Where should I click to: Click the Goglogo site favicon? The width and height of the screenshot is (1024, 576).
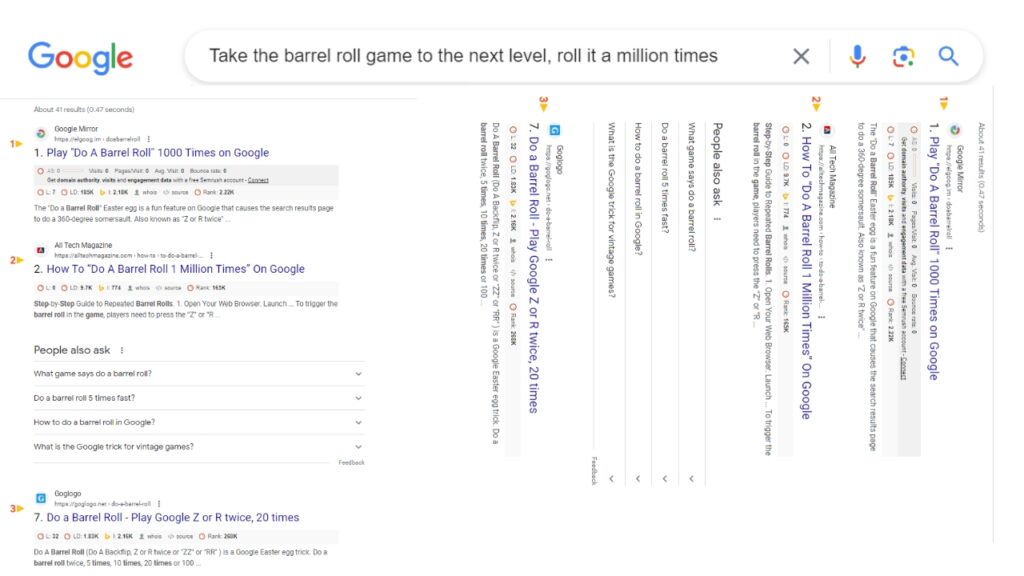click(40, 498)
